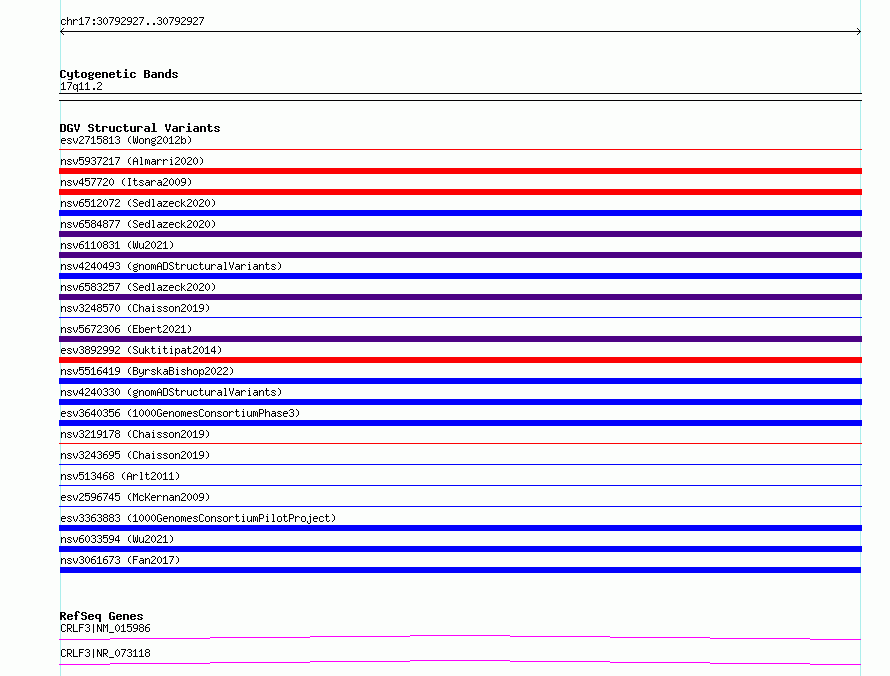Click label esv2596745 (McKernan2009)
890x676 pixels.
click(x=135, y=497)
